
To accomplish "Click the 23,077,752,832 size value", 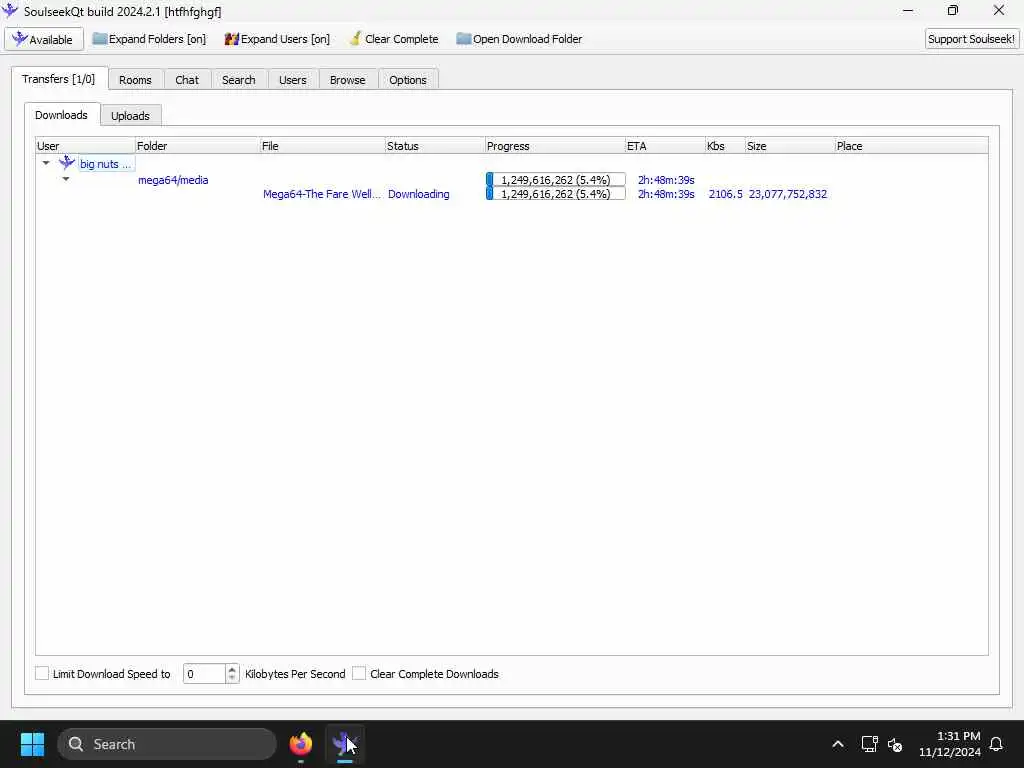I will point(788,194).
